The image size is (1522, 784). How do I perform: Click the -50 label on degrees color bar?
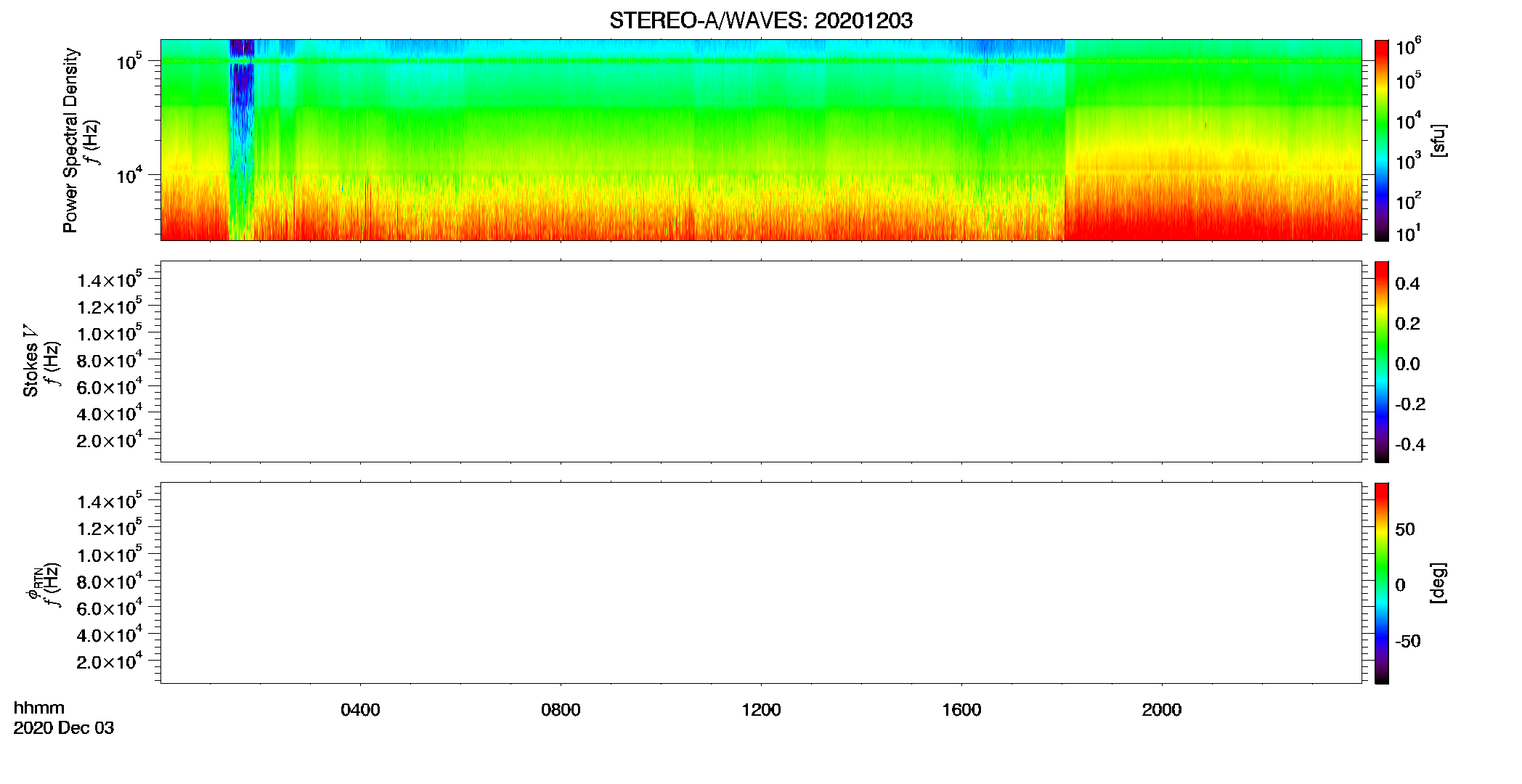coord(1408,642)
